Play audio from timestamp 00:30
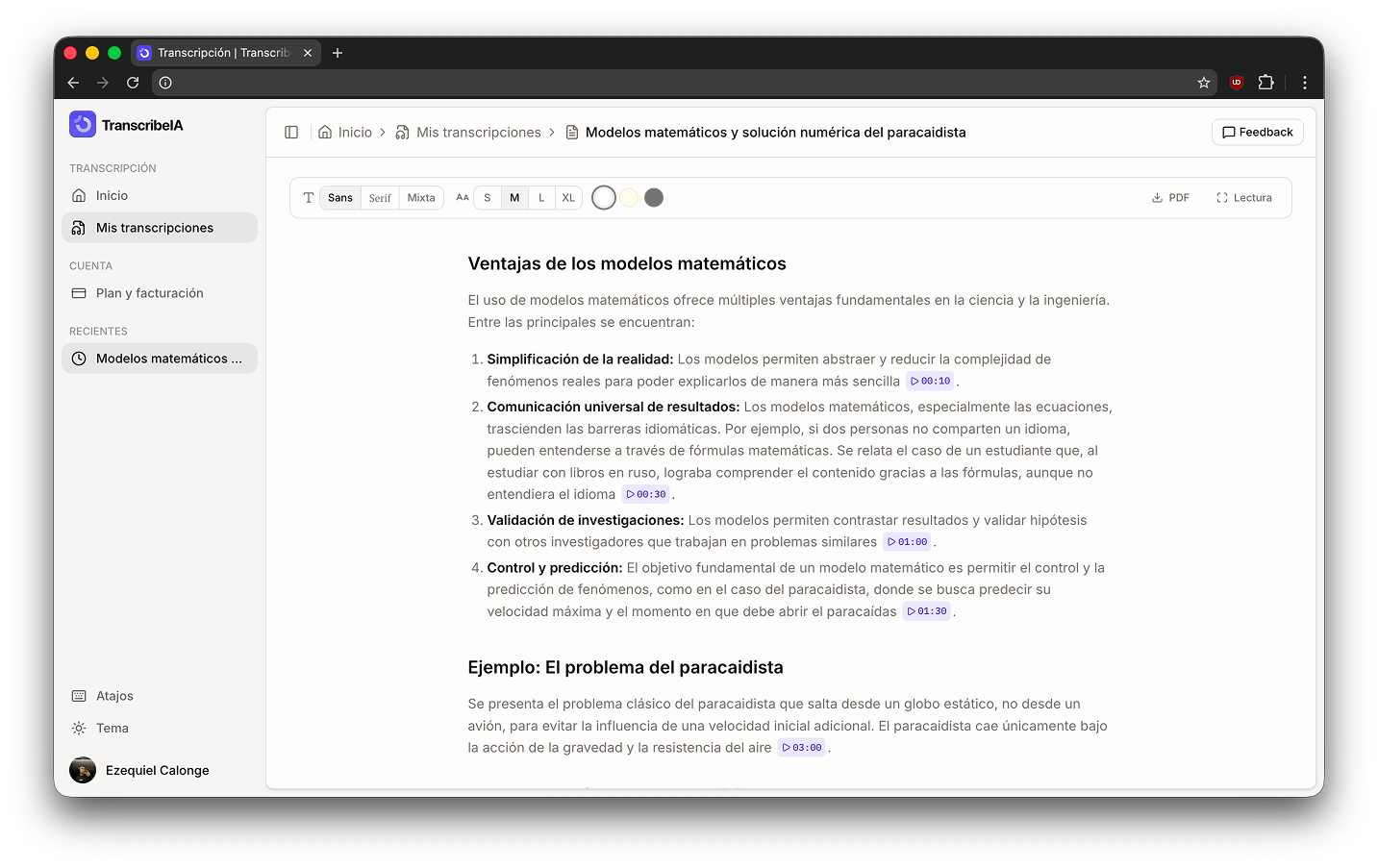Screen dimensions: 1378x868 click(x=645, y=494)
